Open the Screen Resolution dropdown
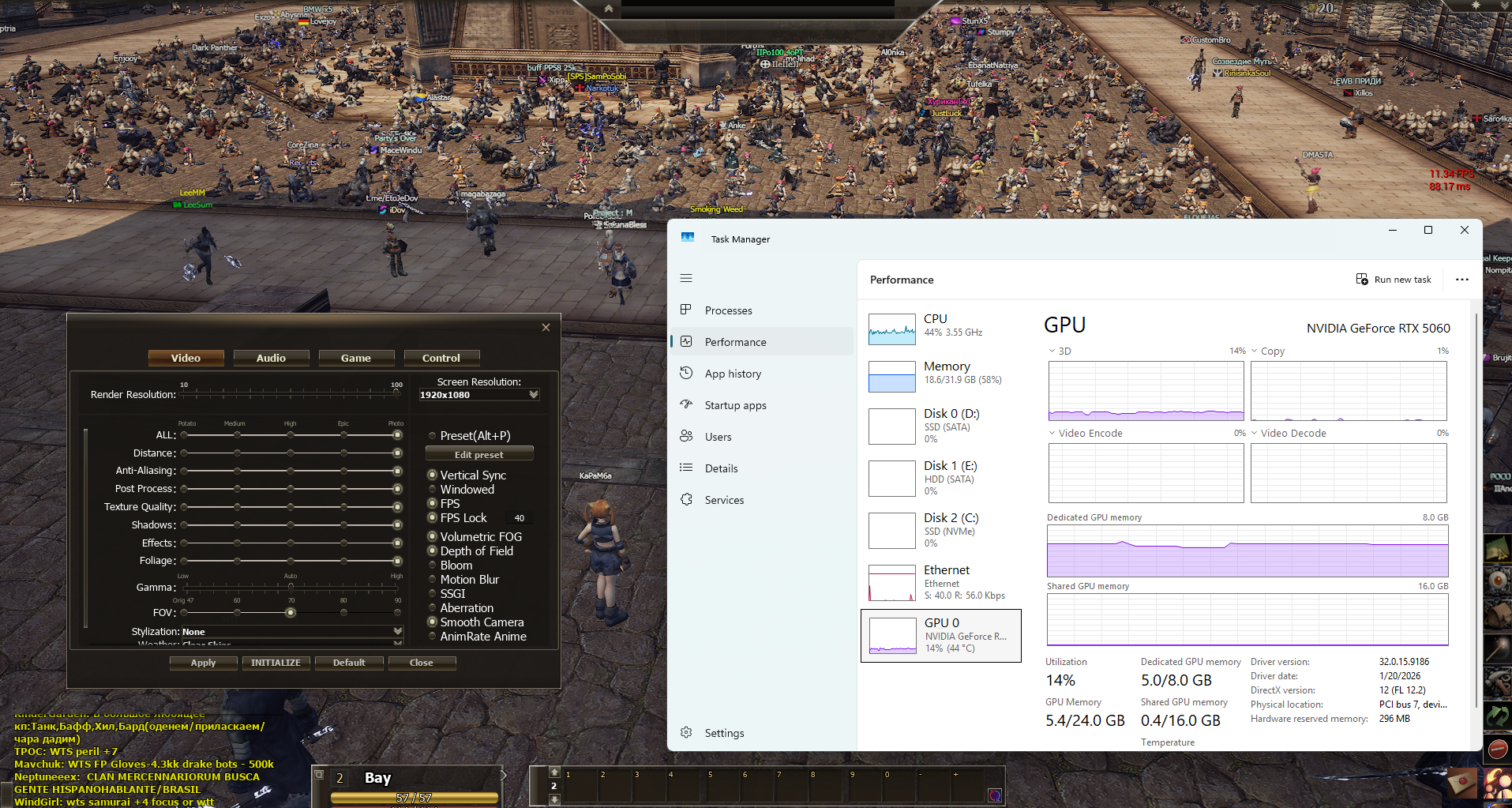This screenshot has height=808, width=1512. tap(534, 395)
